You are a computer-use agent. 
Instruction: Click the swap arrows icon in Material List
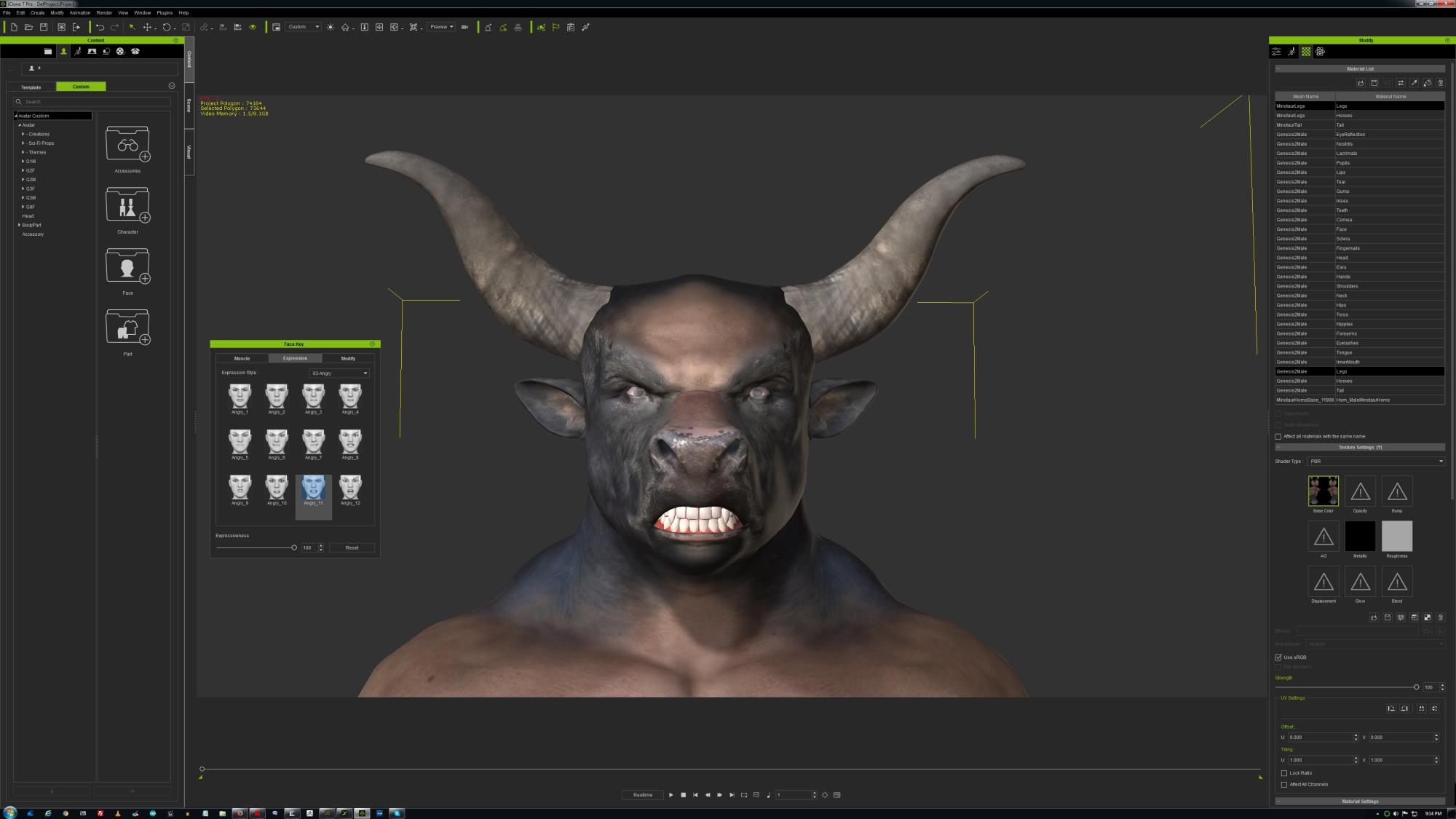[1401, 83]
